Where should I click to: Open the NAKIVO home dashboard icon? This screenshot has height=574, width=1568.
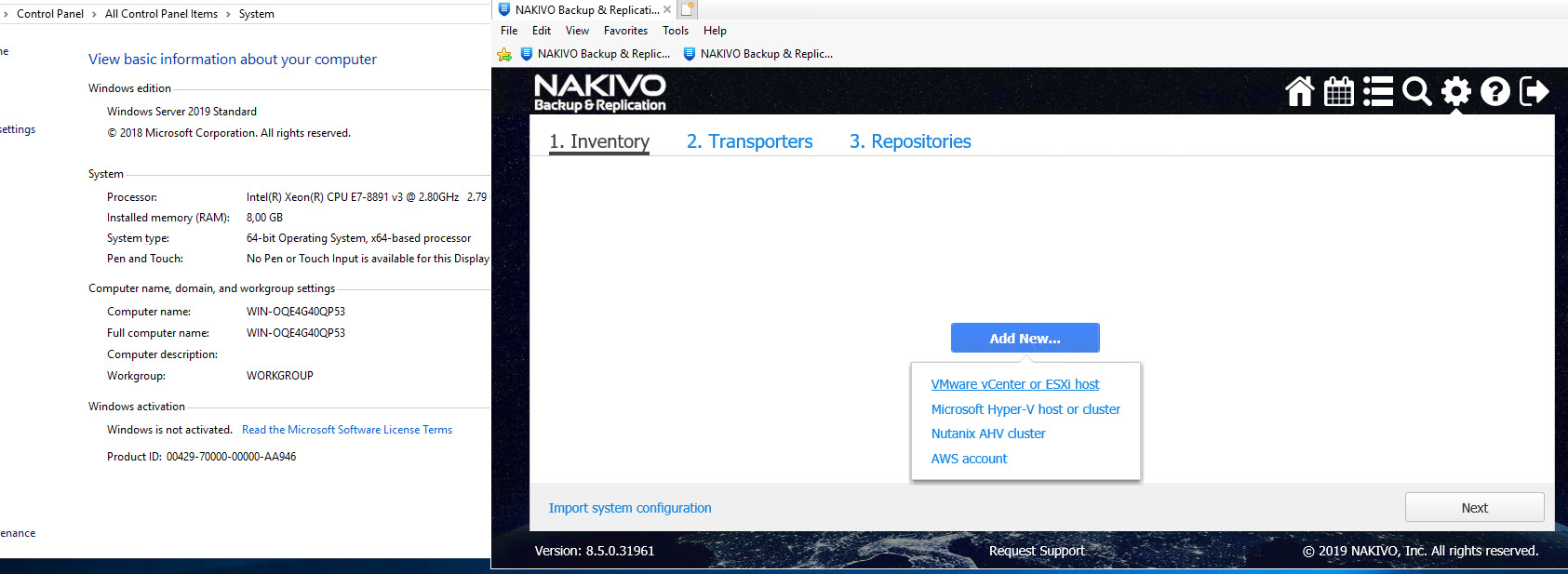click(1300, 92)
